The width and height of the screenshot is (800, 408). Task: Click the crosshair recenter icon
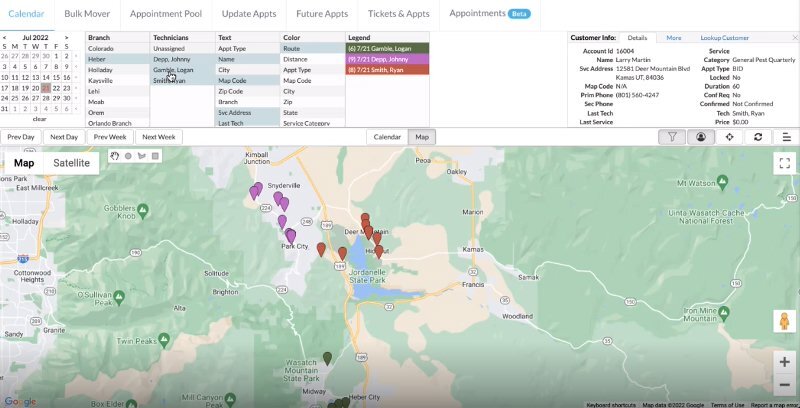click(x=729, y=137)
